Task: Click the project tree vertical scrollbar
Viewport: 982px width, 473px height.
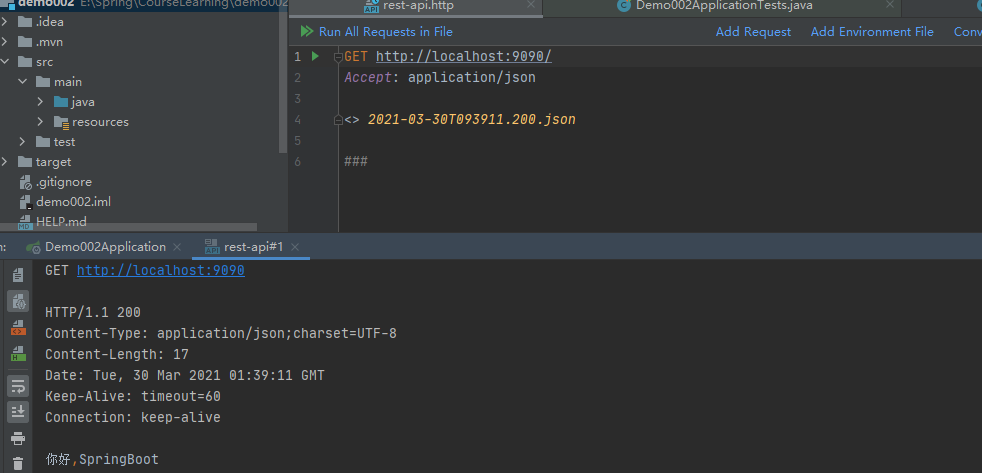Action: 283,80
